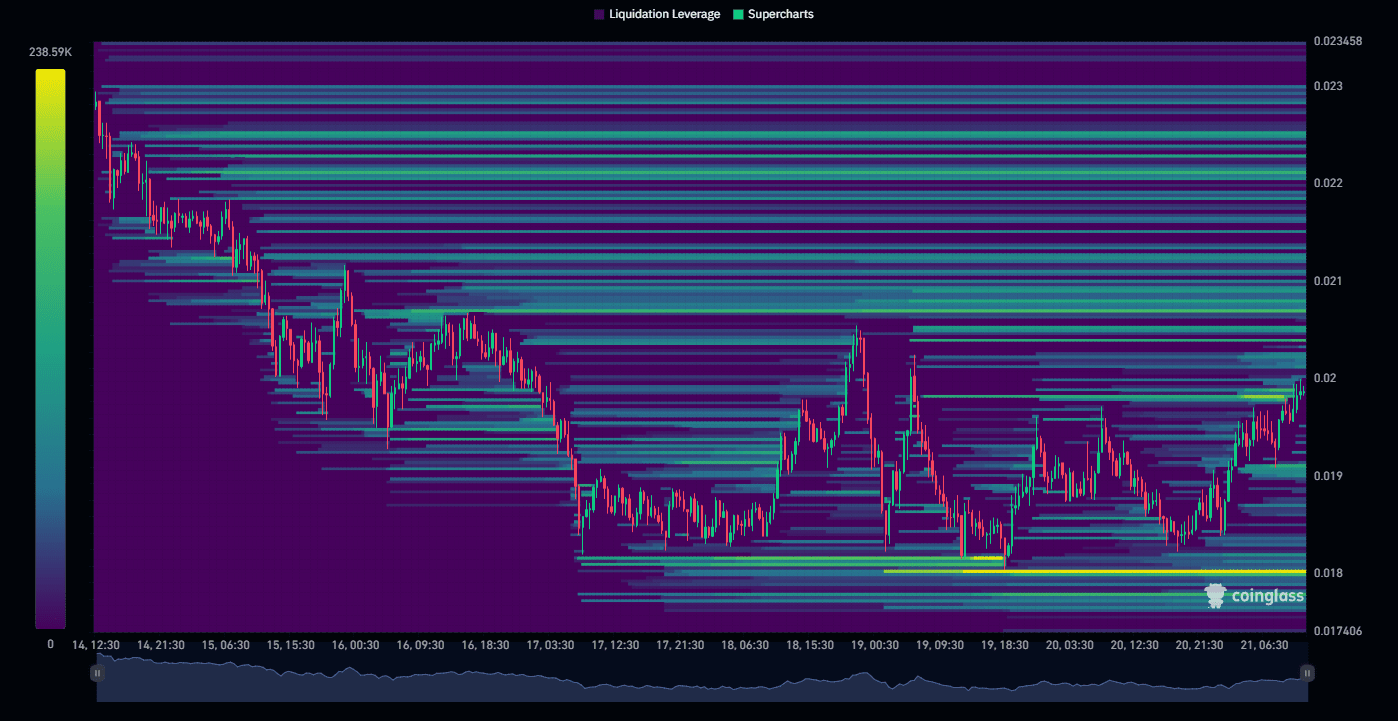The width and height of the screenshot is (1398, 721).
Task: Click the "19, 00:30" time axis label
Action: [x=874, y=646]
